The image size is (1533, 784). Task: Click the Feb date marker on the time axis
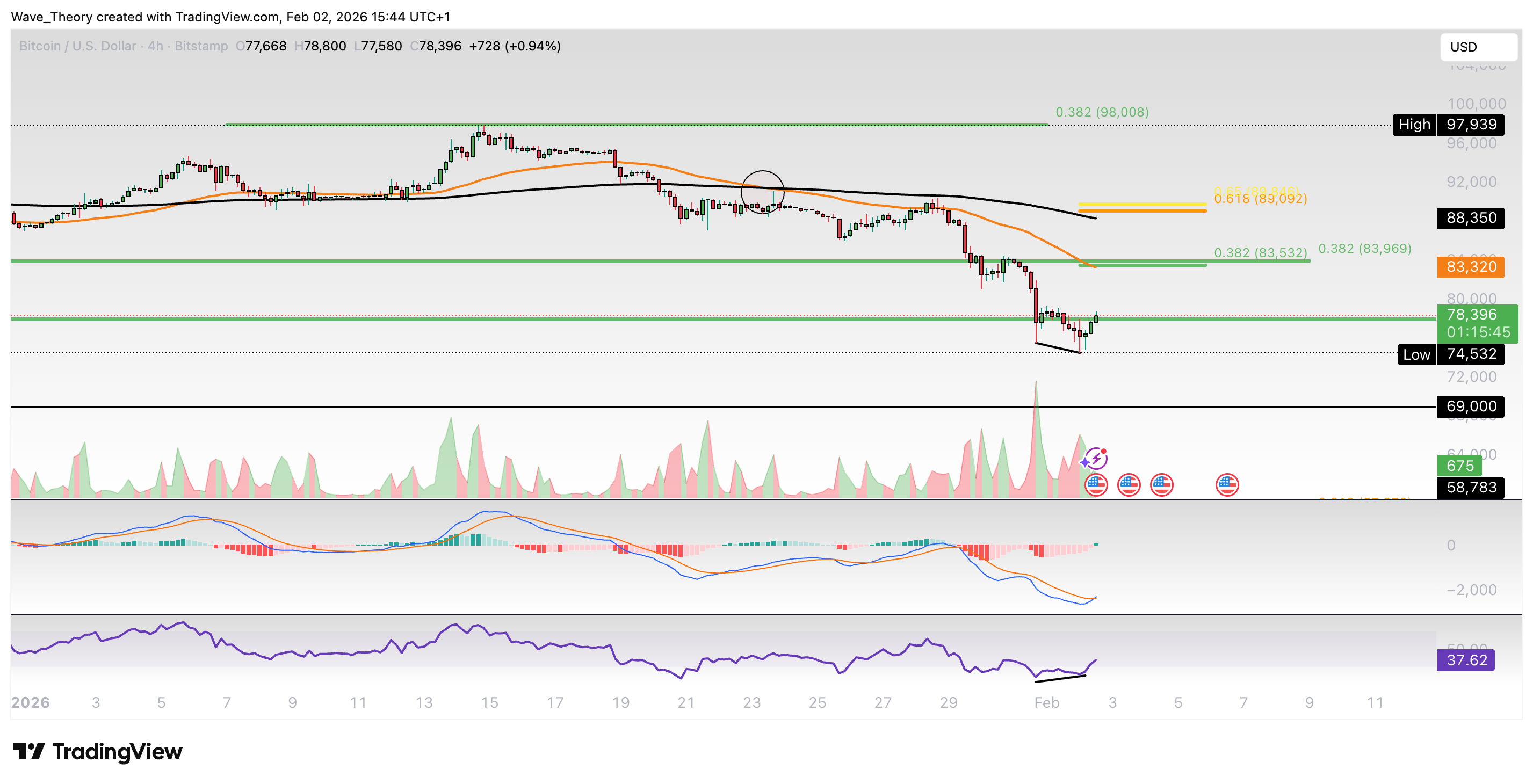coord(1046,702)
